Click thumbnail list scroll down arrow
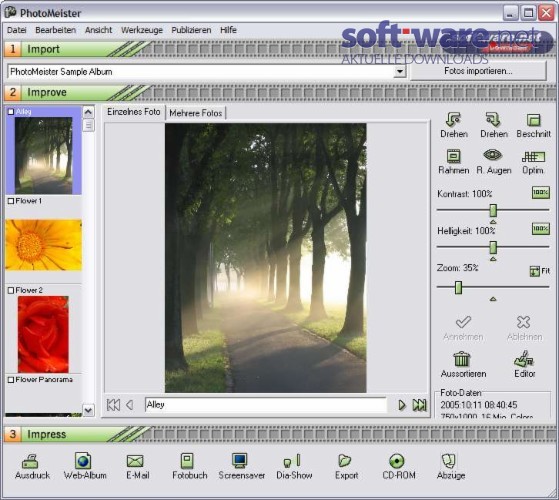Image resolution: width=559 pixels, height=500 pixels. click(x=88, y=410)
